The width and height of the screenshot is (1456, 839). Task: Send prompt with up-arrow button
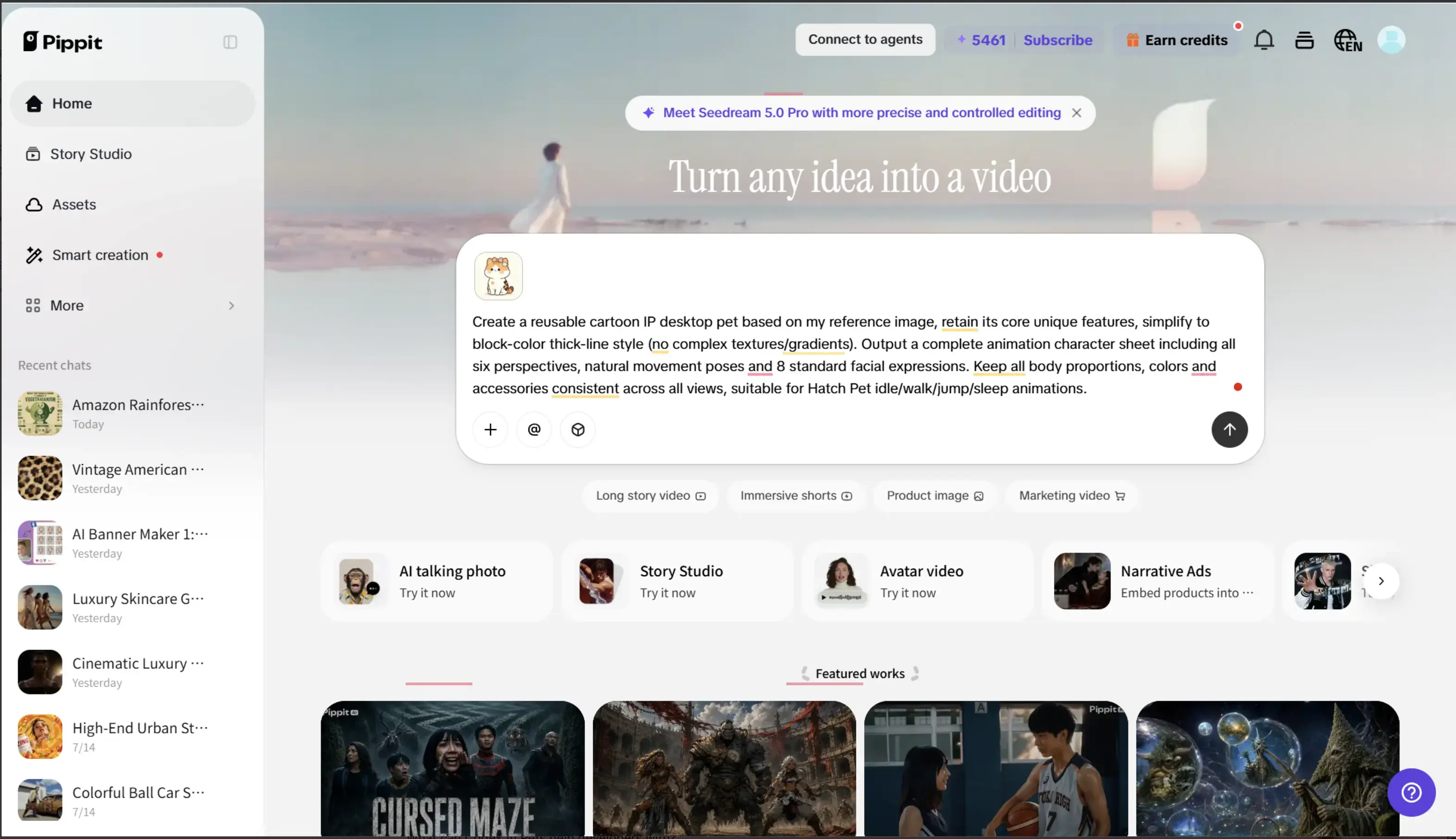1230,430
